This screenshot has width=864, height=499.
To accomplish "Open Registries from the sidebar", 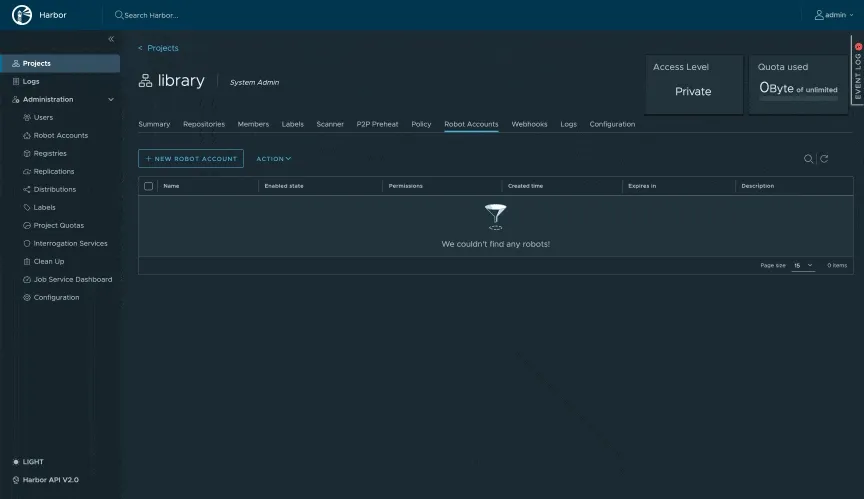I will (x=50, y=153).
